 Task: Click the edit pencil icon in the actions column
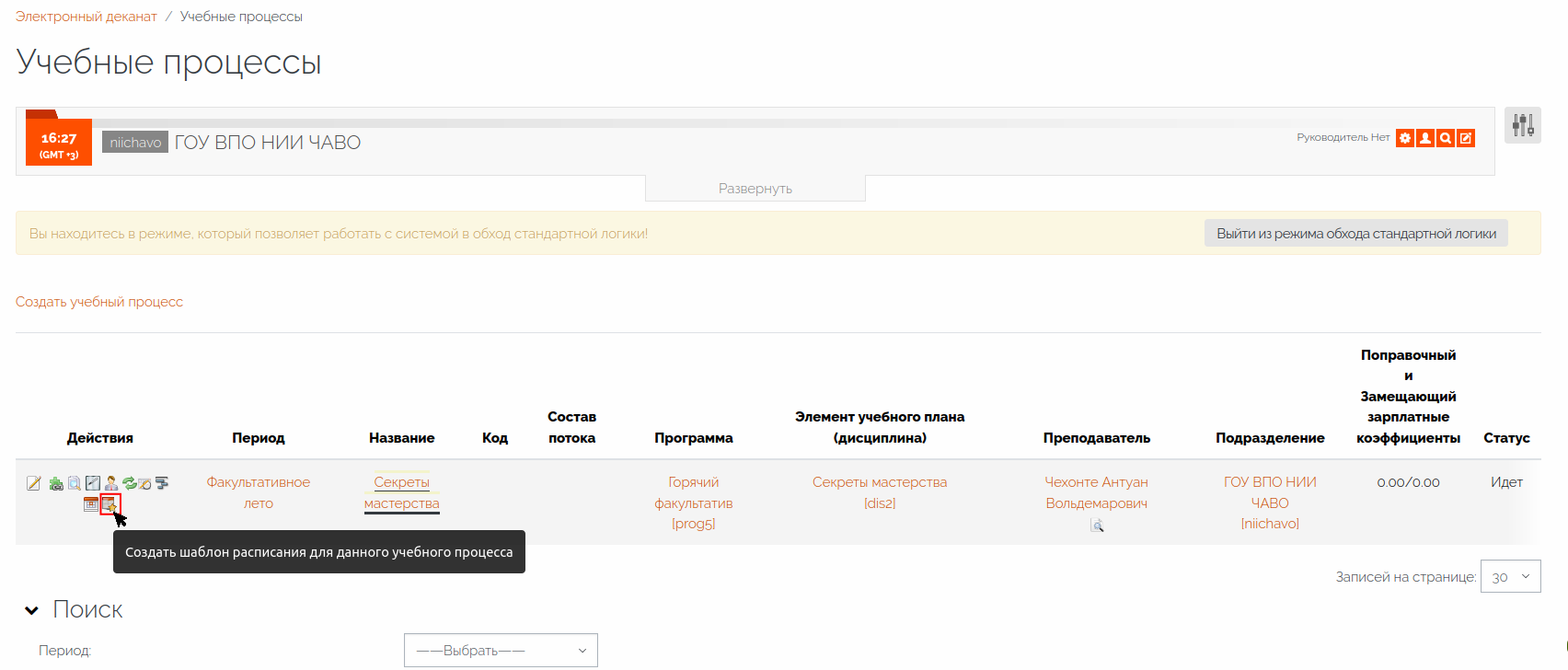pyautogui.click(x=34, y=483)
